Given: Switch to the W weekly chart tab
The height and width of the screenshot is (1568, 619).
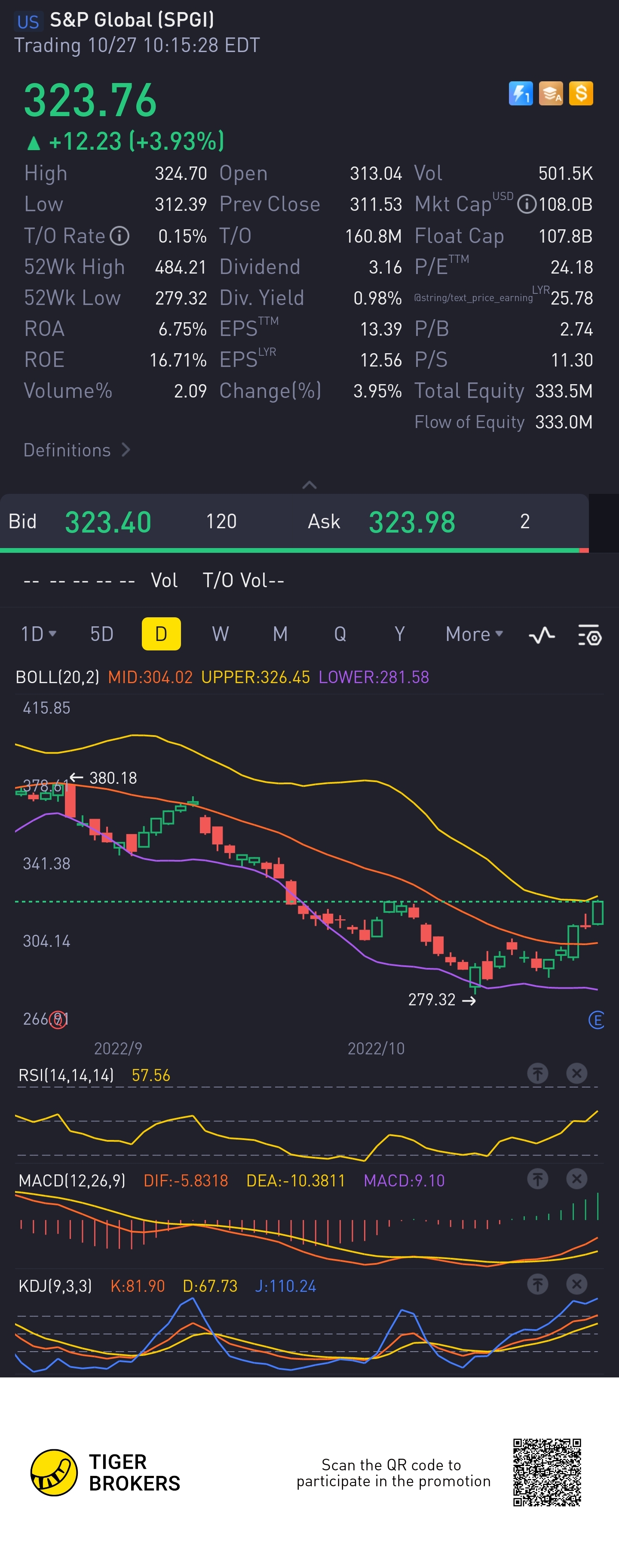Looking at the screenshot, I should coord(220,634).
